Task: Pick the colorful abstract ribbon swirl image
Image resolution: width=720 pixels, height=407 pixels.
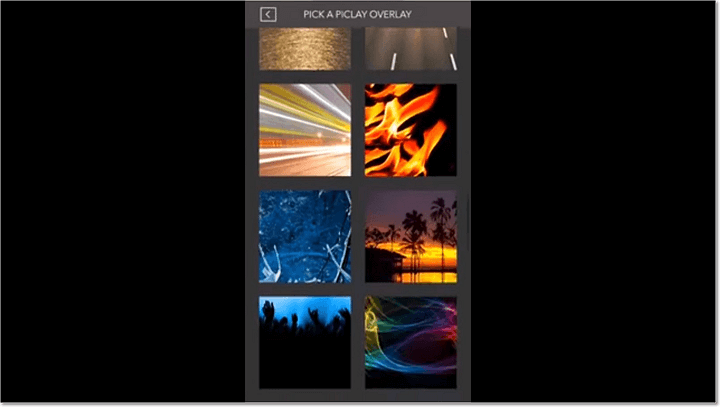Action: (x=411, y=343)
